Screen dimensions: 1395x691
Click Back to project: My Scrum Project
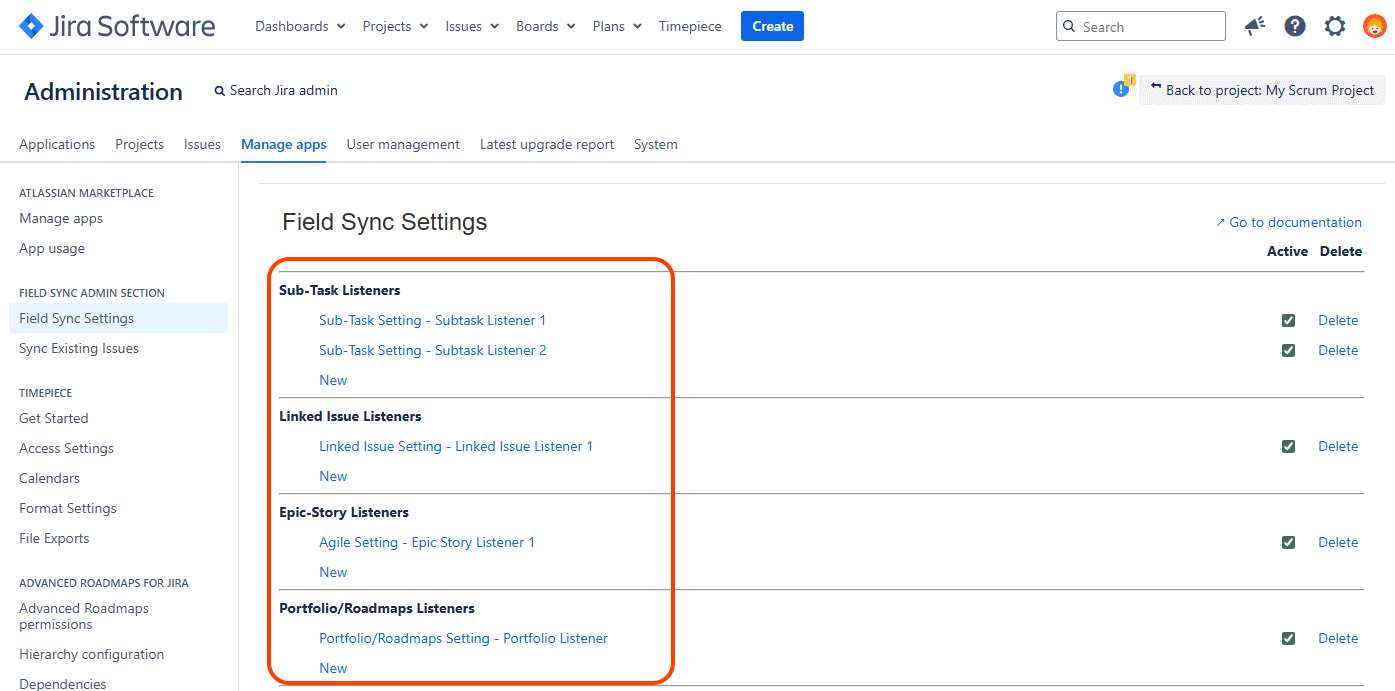click(x=1262, y=90)
